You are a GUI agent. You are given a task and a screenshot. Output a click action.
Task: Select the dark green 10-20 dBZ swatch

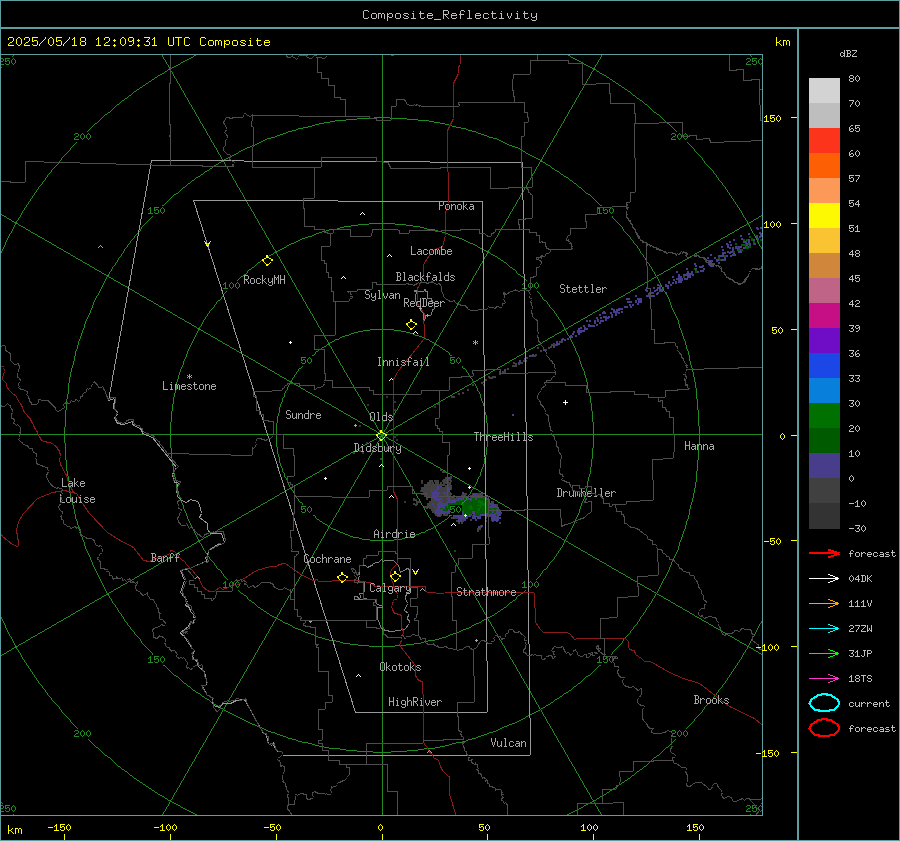pyautogui.click(x=824, y=440)
